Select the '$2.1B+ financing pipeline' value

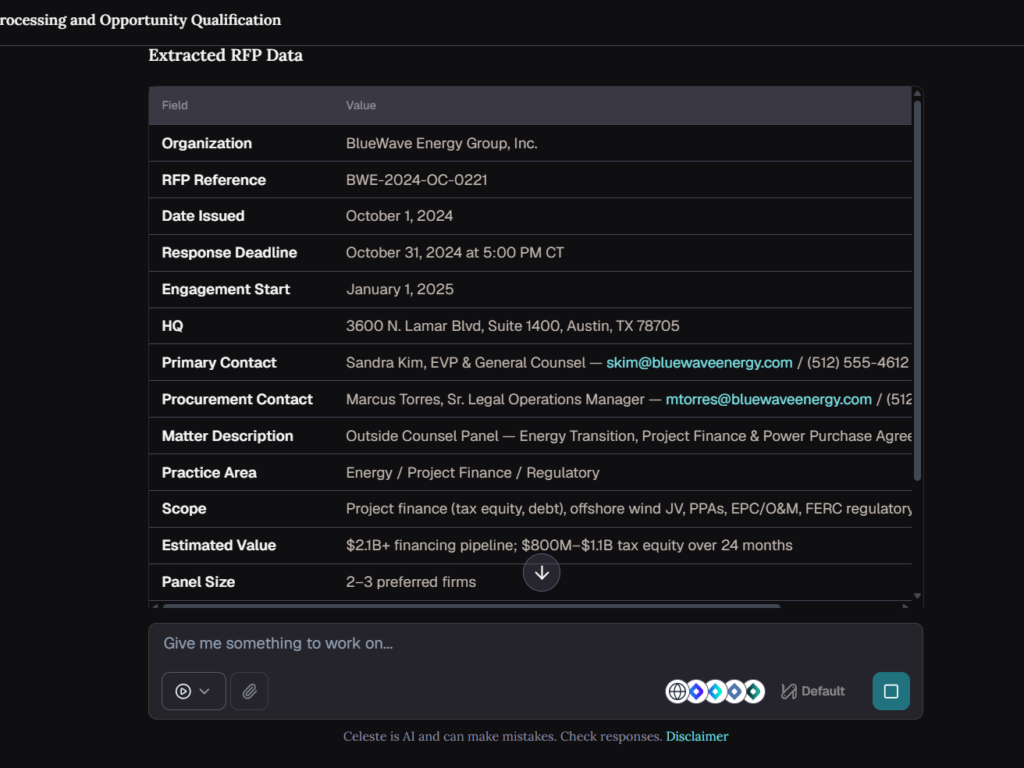569,545
